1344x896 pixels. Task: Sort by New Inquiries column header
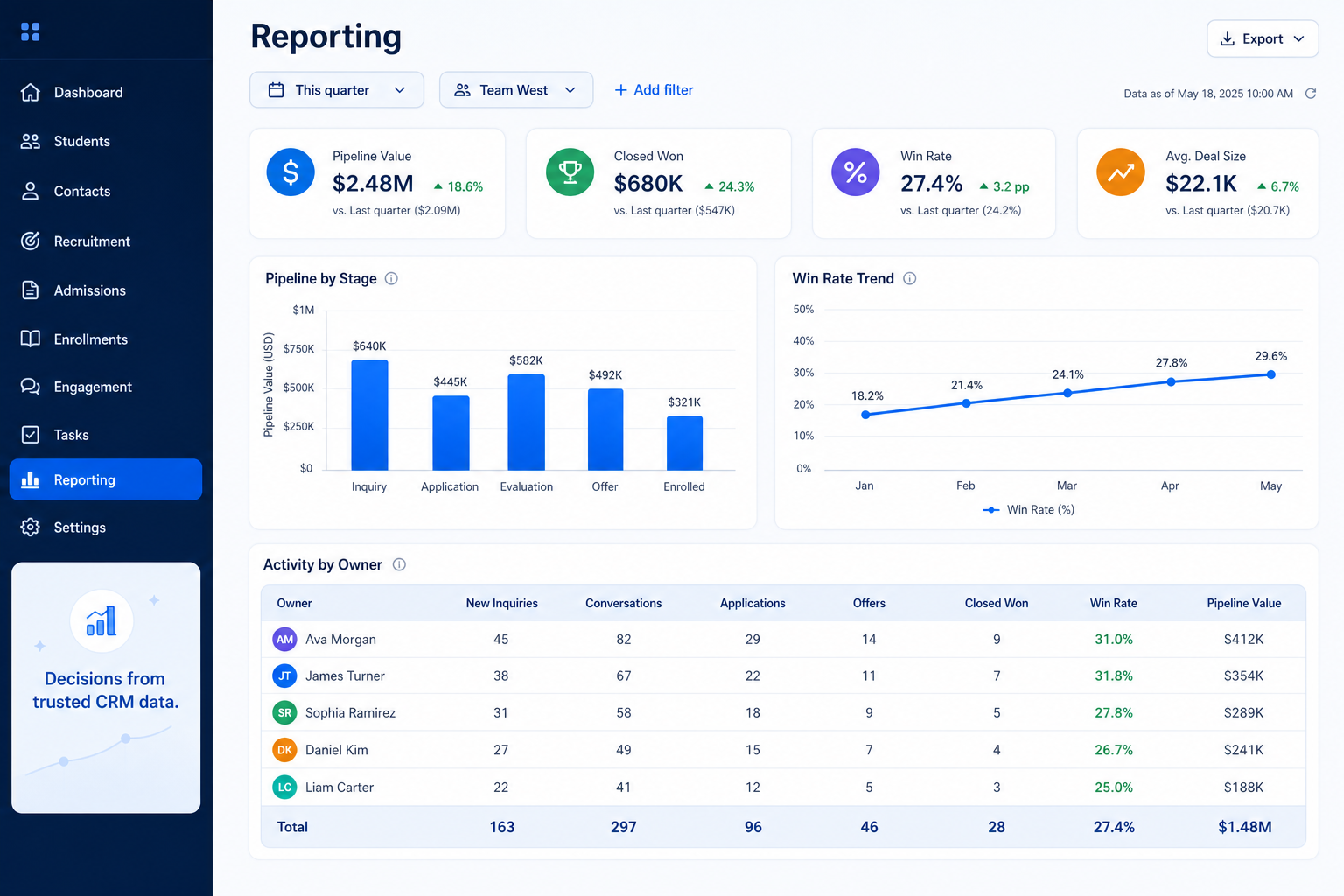pyautogui.click(x=501, y=603)
